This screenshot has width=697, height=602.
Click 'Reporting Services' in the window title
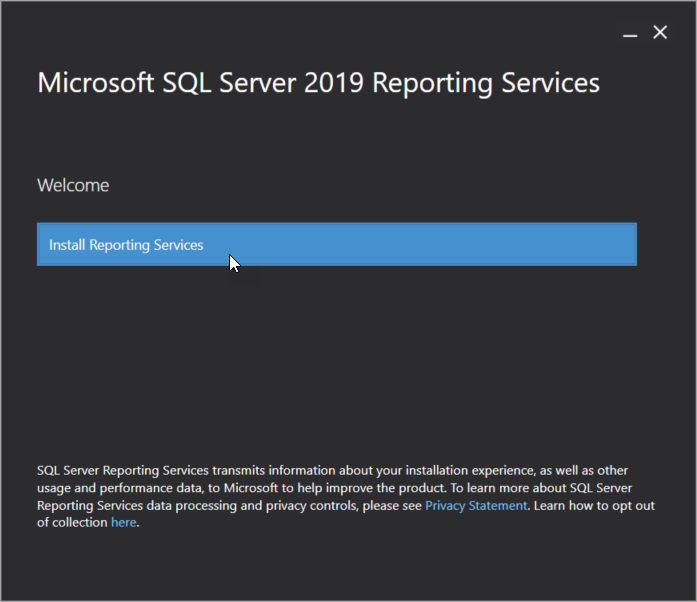pyautogui.click(x=486, y=83)
